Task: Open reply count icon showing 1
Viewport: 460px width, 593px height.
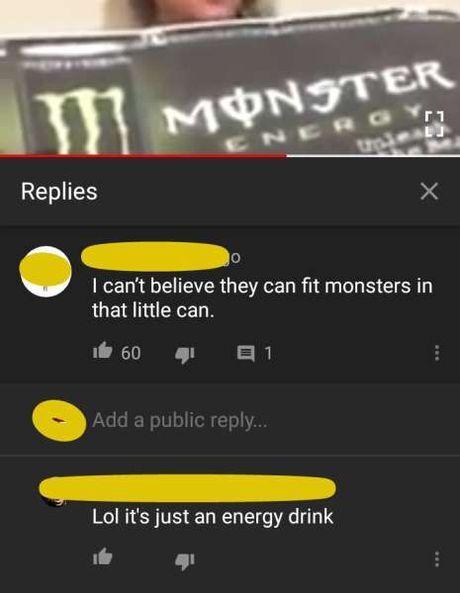Action: (246, 354)
